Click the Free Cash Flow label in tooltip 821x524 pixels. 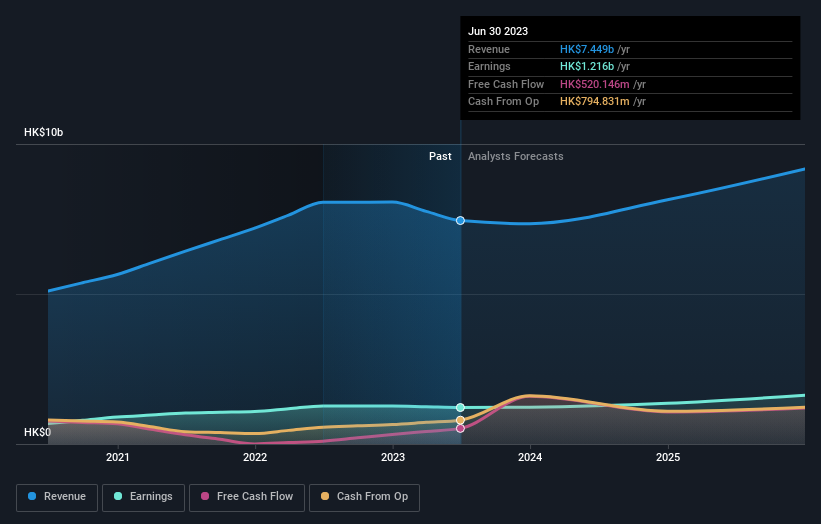(506, 84)
